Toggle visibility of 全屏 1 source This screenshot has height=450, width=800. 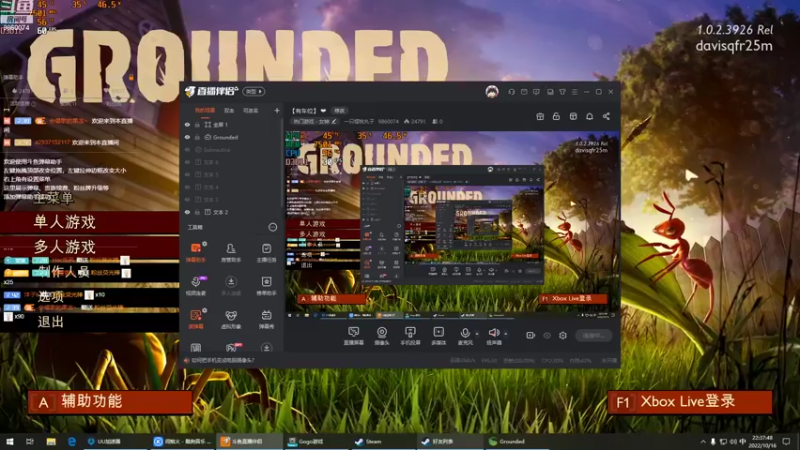point(187,124)
